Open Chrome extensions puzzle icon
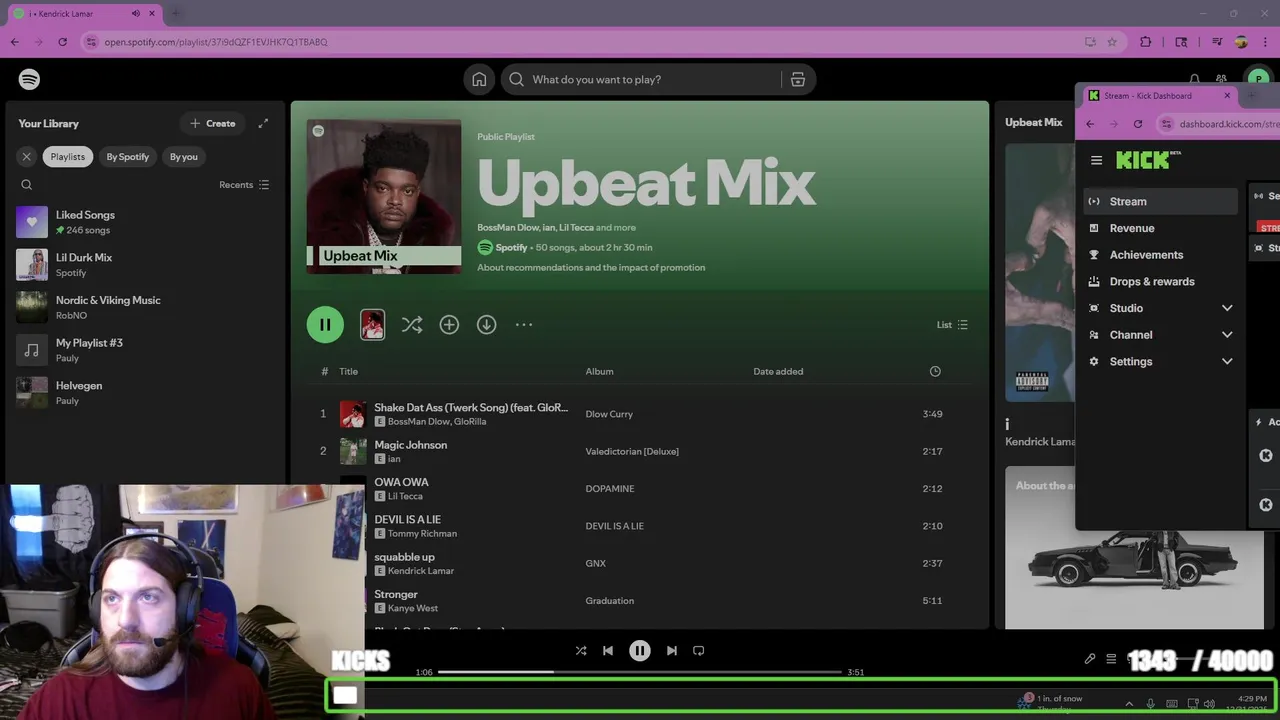 coord(1146,42)
